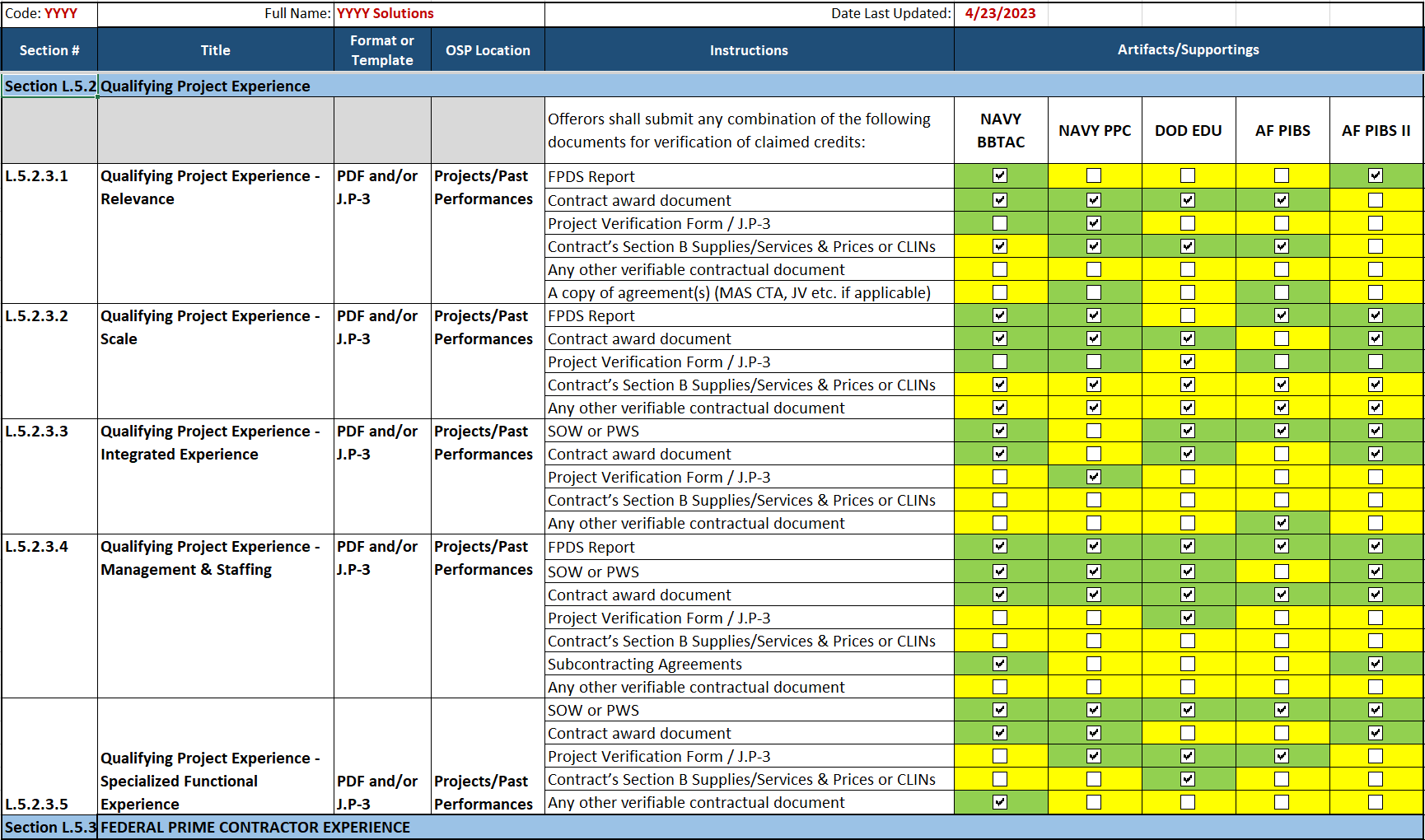Click the L.5.2.3.1 section number cell
1425x840 pixels.
(49, 233)
